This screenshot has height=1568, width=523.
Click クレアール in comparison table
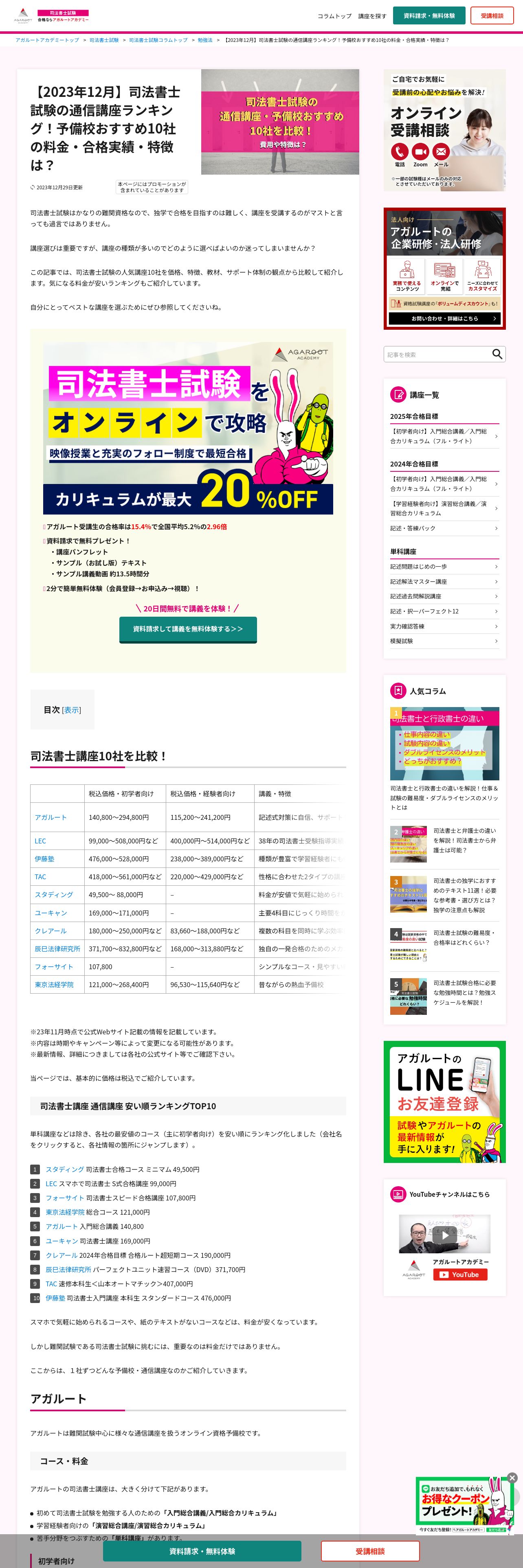[51, 931]
